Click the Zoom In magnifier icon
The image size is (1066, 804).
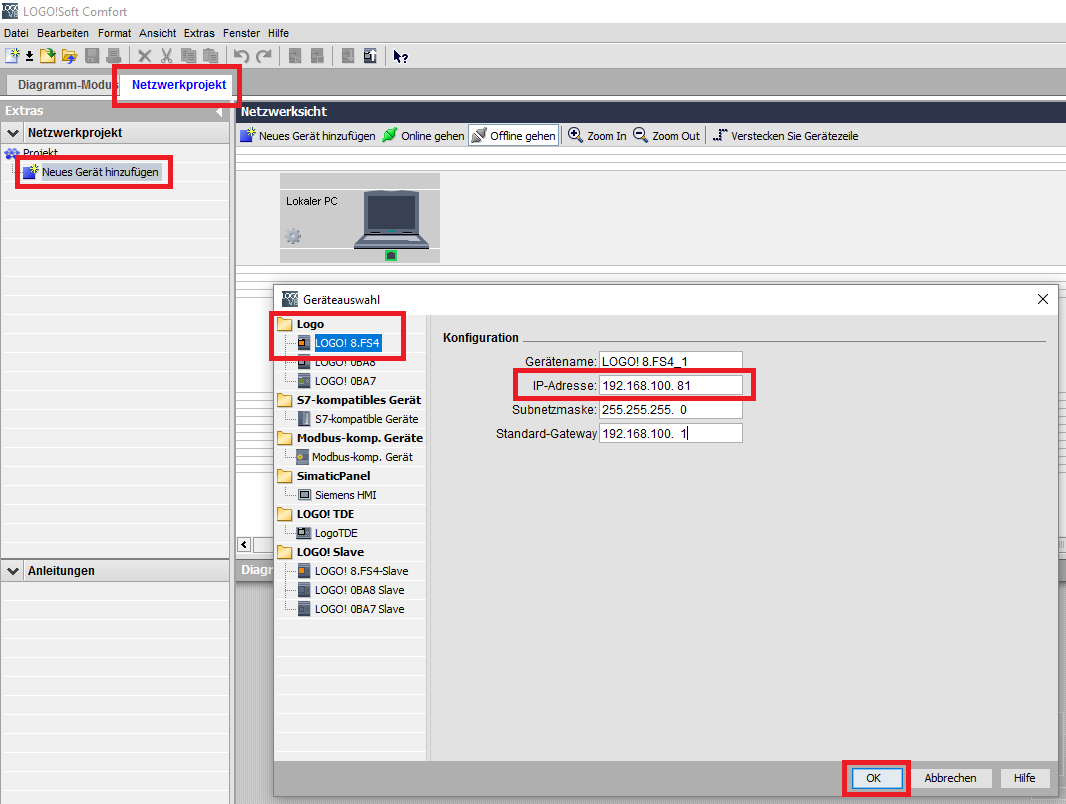(x=575, y=135)
